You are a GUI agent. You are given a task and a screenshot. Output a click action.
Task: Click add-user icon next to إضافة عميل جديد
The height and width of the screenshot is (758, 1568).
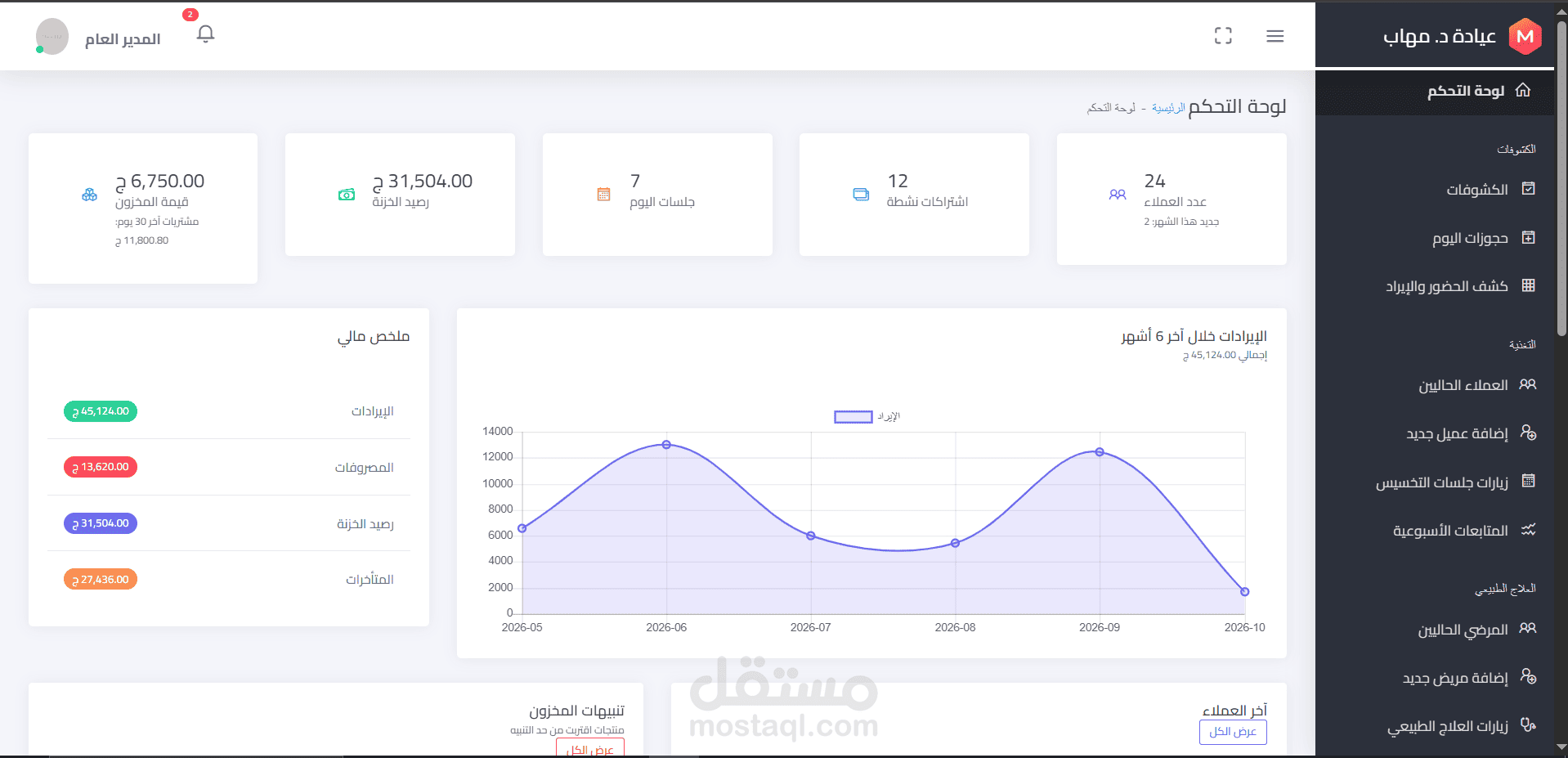(1528, 433)
